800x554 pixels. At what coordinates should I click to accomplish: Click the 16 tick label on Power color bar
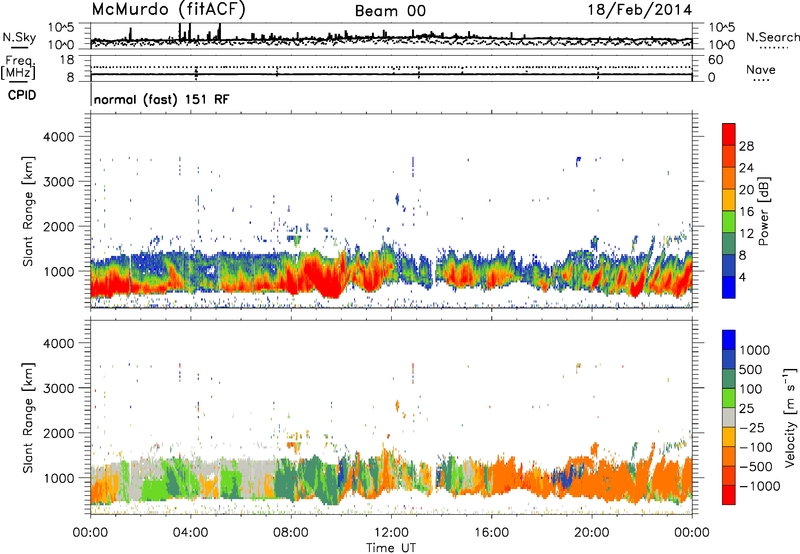pyautogui.click(x=746, y=212)
